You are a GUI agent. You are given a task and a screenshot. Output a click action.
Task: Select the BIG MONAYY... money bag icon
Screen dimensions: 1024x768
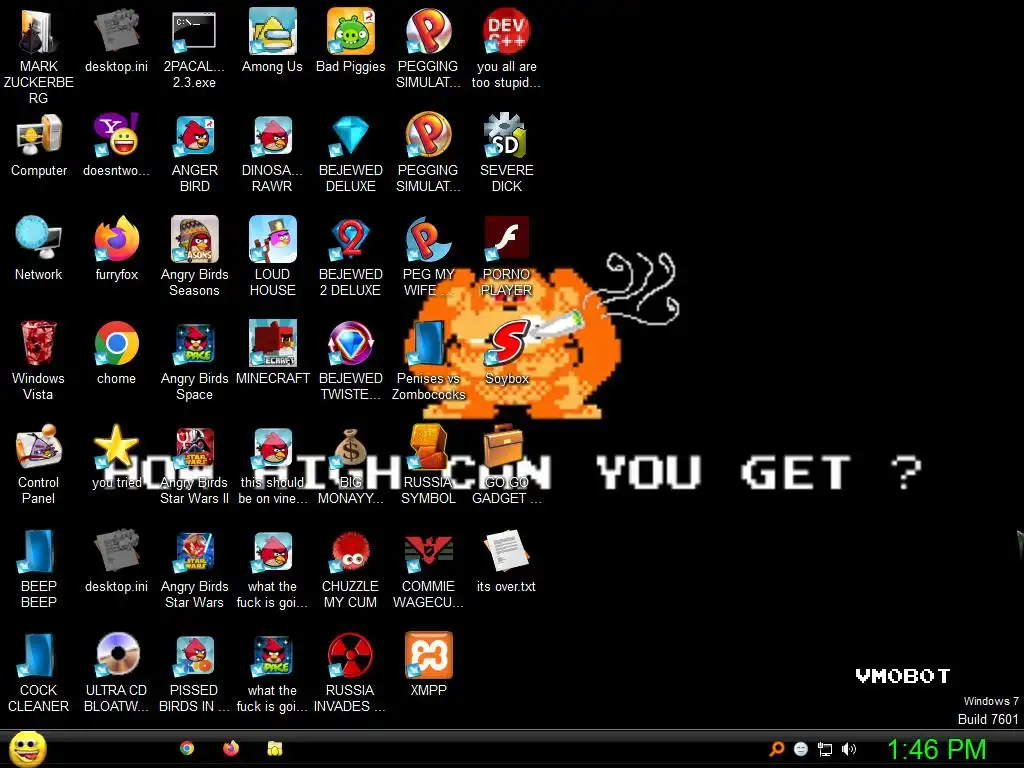click(x=351, y=447)
